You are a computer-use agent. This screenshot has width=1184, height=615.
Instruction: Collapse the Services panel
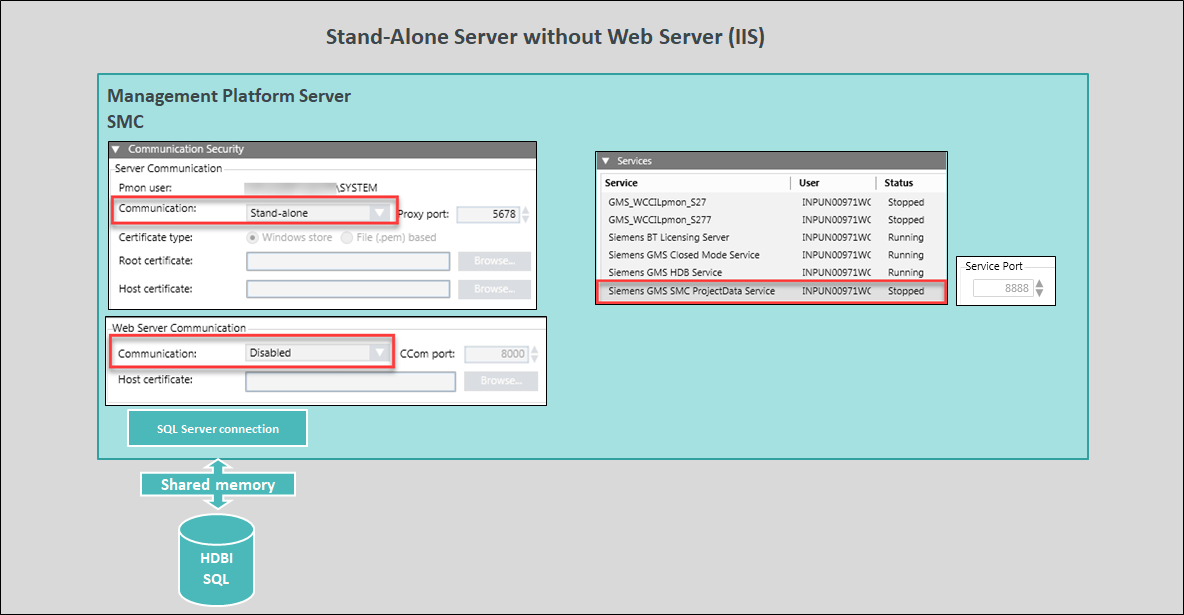[x=605, y=160]
